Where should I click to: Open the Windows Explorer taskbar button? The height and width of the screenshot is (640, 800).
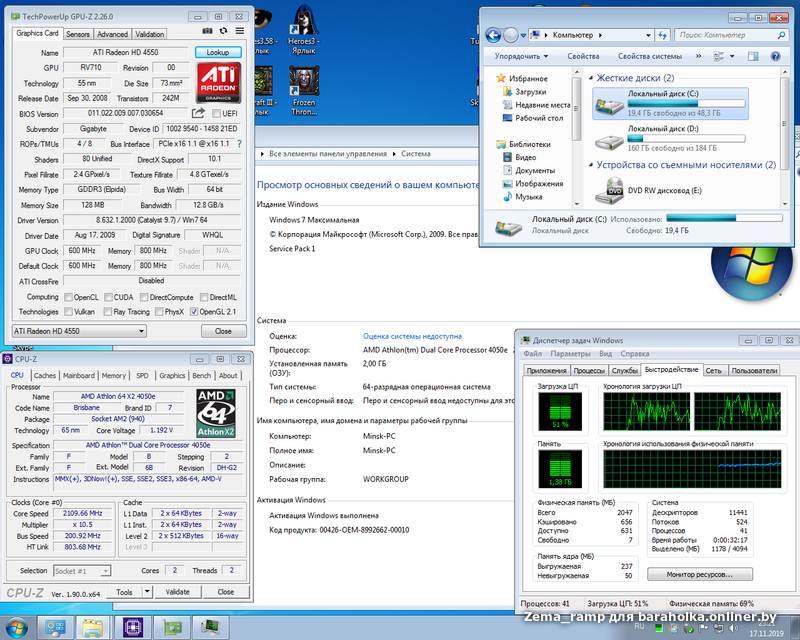pos(93,627)
